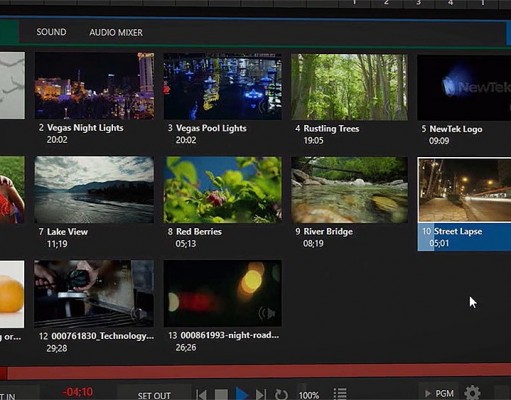Toggle loop playback mode
Screen dimensions: 511x400
[x=281, y=395]
